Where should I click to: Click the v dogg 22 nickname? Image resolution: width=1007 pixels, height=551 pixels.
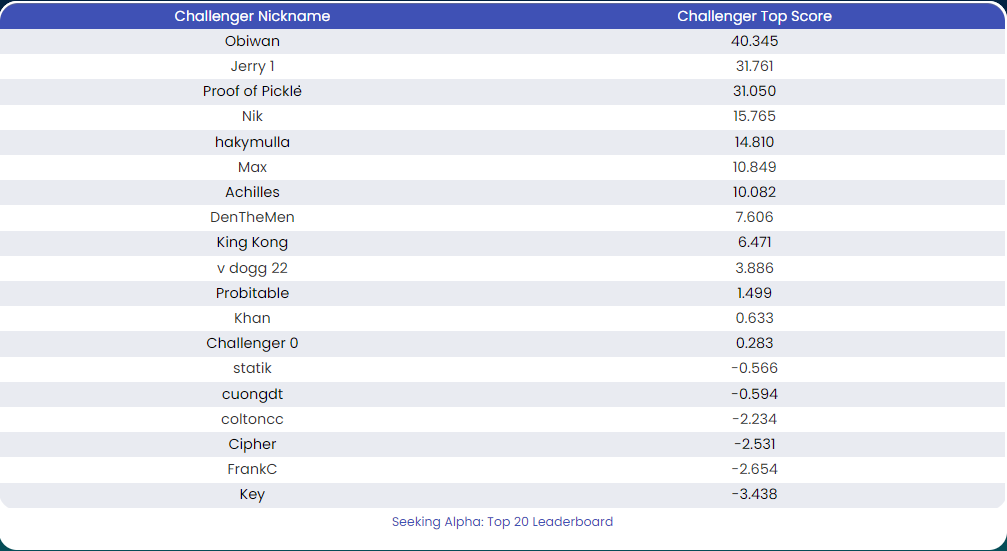click(x=252, y=268)
